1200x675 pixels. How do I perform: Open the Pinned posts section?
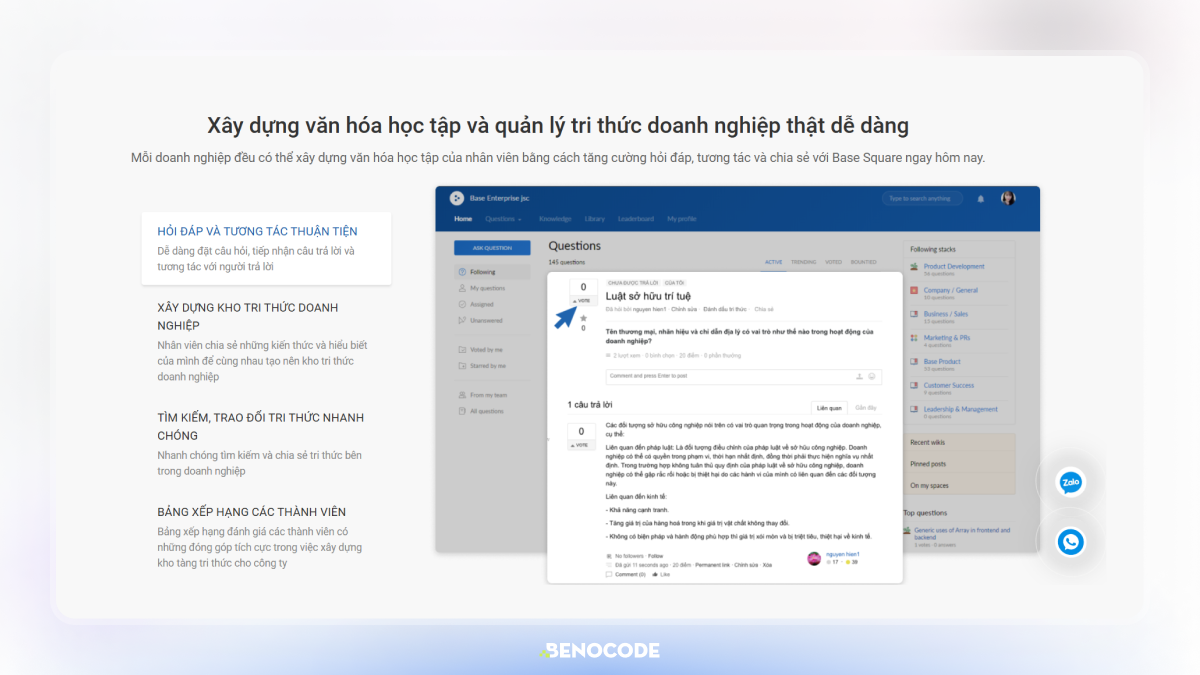click(959, 464)
